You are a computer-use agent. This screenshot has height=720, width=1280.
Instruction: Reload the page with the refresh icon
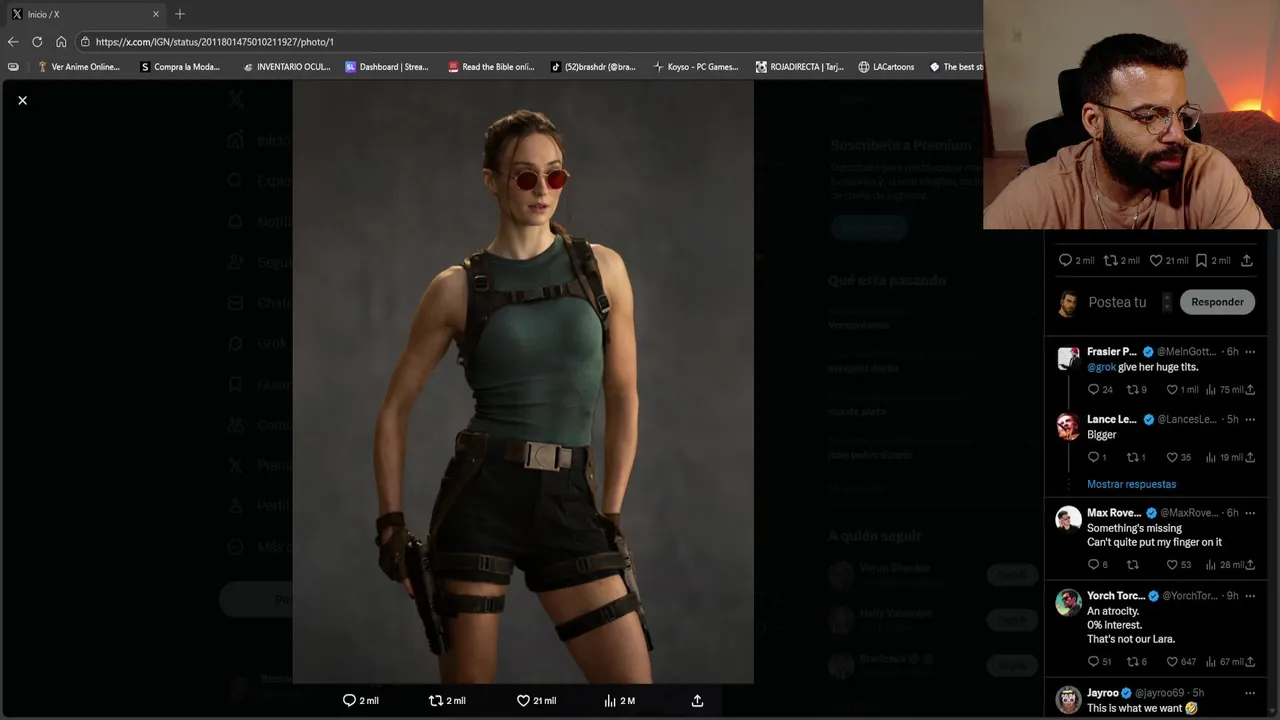tap(37, 42)
